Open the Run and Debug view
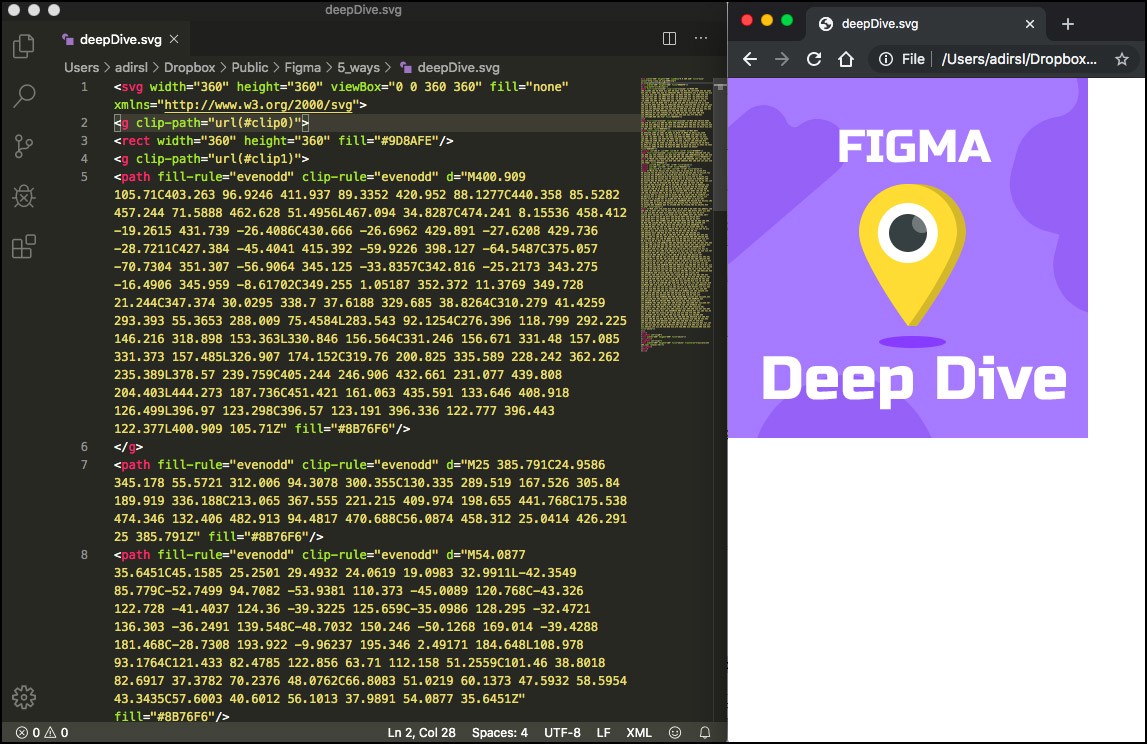The image size is (1147, 744). [x=22, y=196]
